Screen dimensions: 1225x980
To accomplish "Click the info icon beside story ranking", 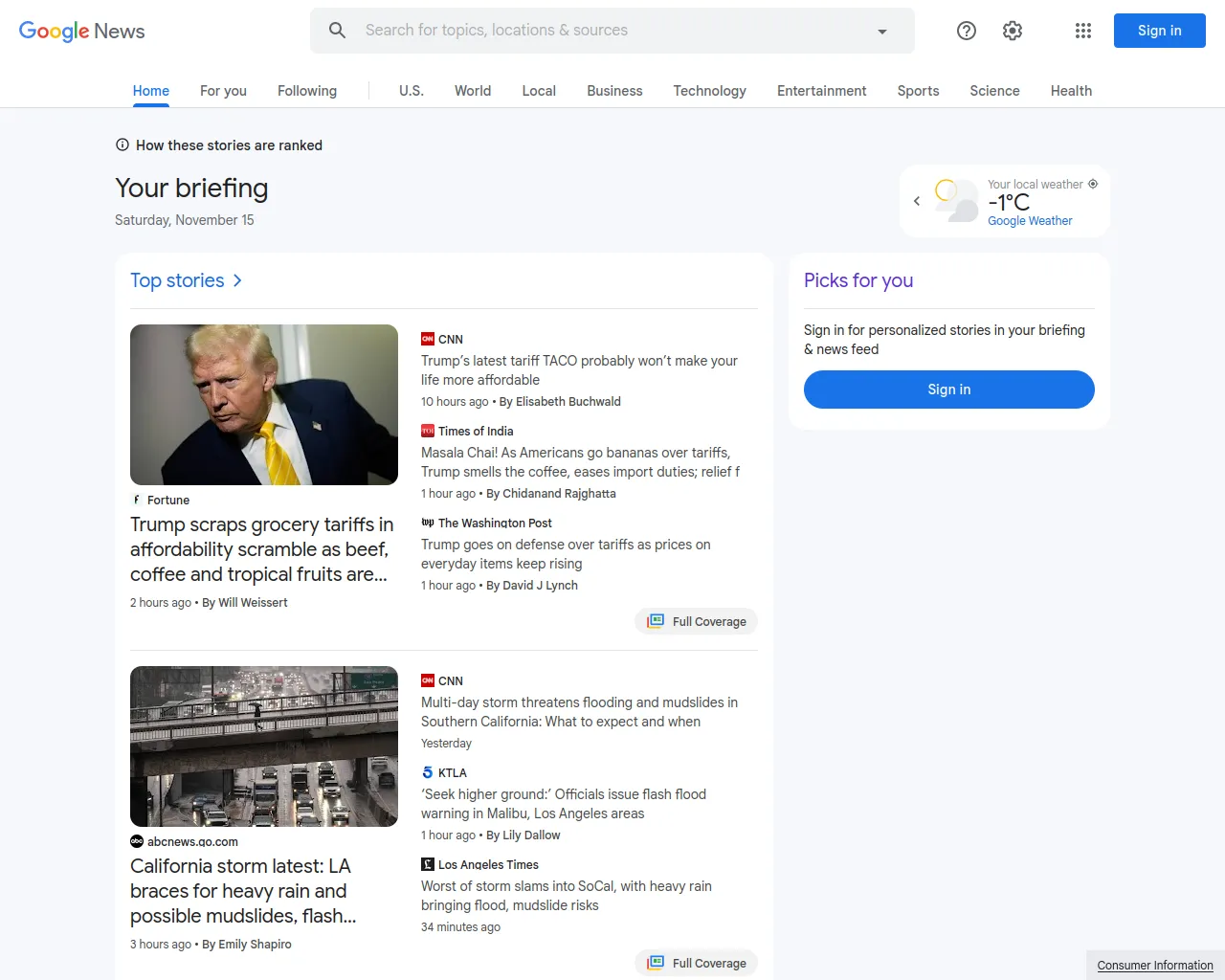I will (x=122, y=145).
